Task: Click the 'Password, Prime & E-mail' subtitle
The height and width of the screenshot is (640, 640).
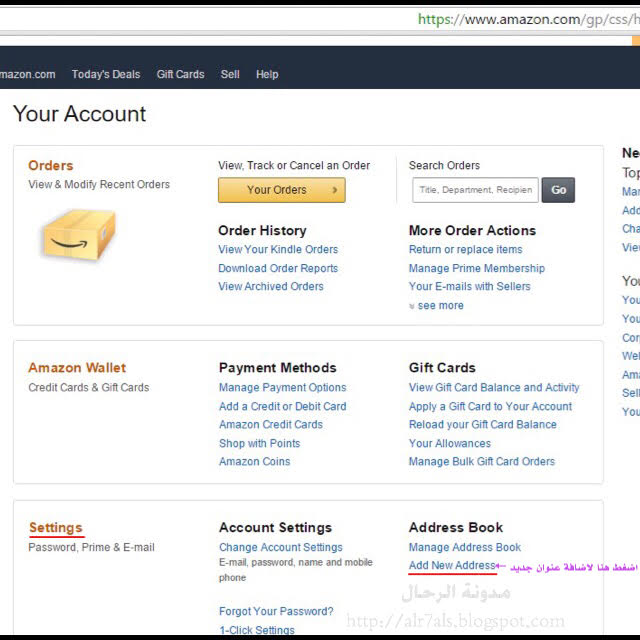Action: tap(92, 547)
